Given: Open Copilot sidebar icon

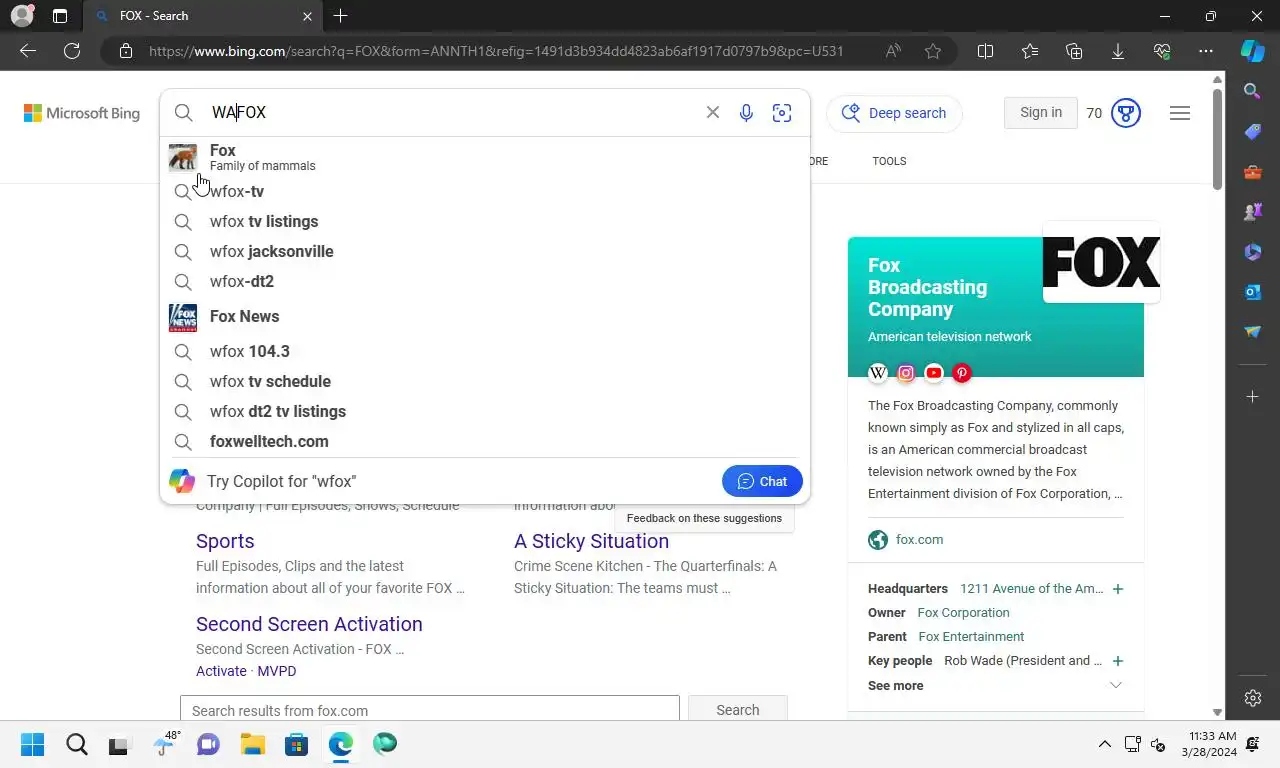Looking at the screenshot, I should [x=1253, y=51].
